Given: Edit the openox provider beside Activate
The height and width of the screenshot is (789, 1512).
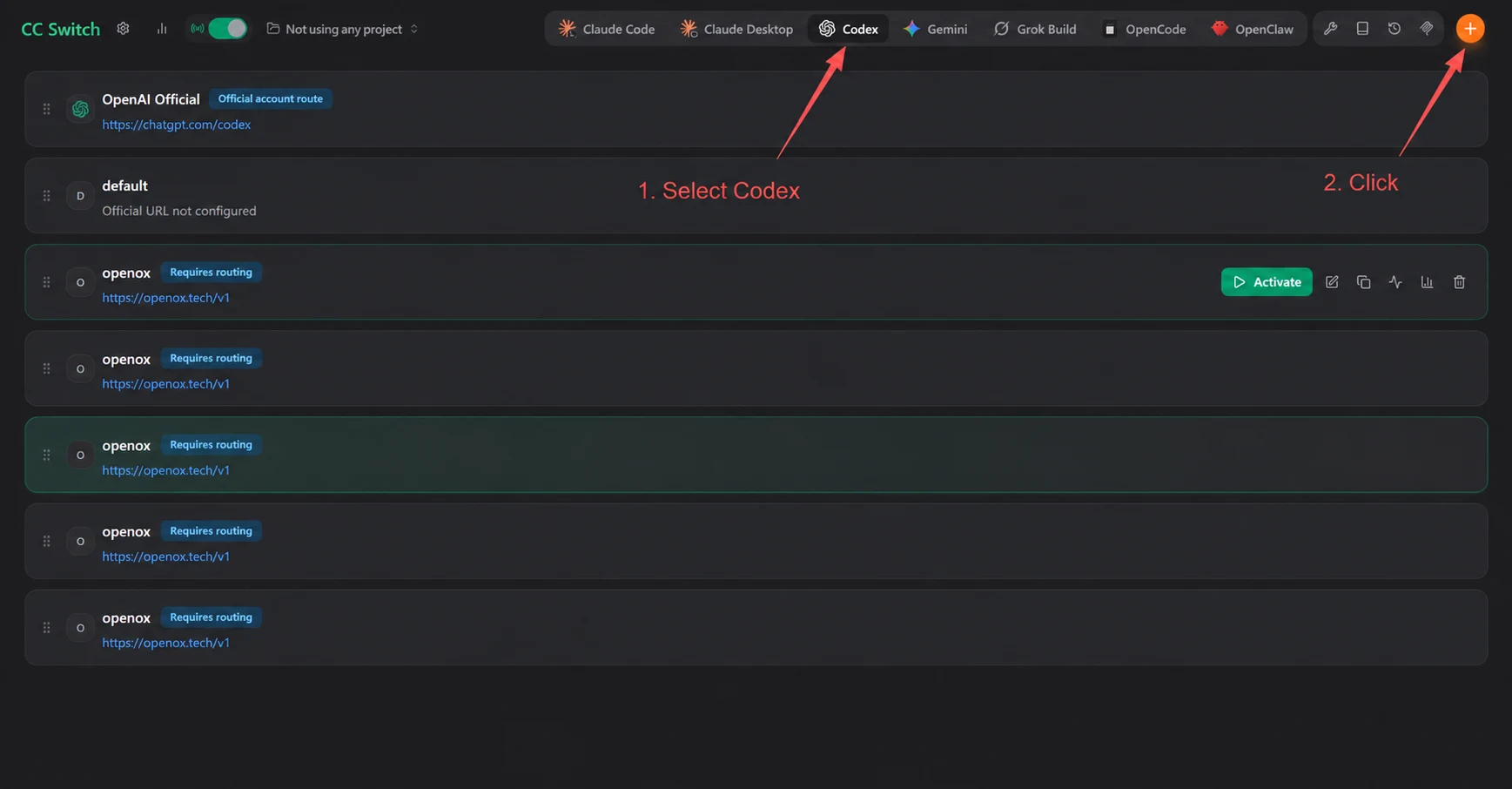Looking at the screenshot, I should pos(1332,282).
